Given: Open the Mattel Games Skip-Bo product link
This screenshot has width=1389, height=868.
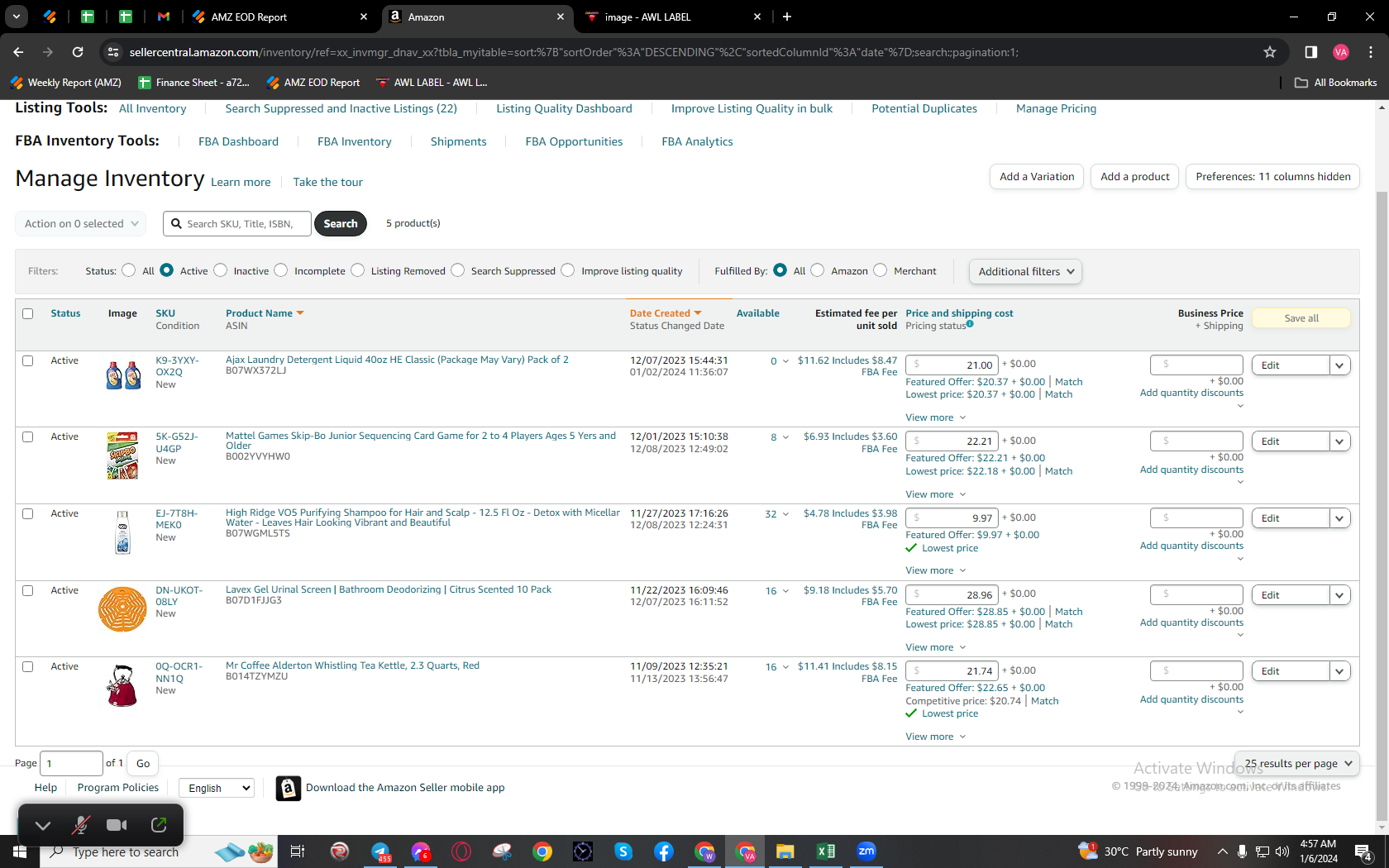Looking at the screenshot, I should [x=421, y=441].
